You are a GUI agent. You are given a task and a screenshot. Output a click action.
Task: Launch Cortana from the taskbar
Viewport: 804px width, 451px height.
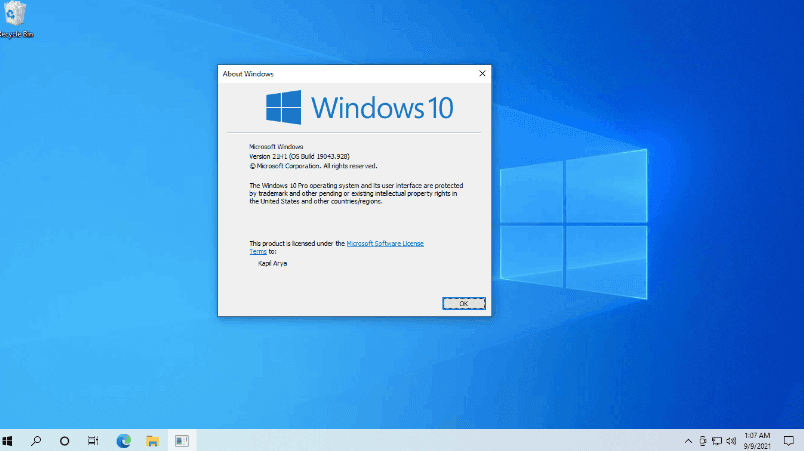pos(65,441)
